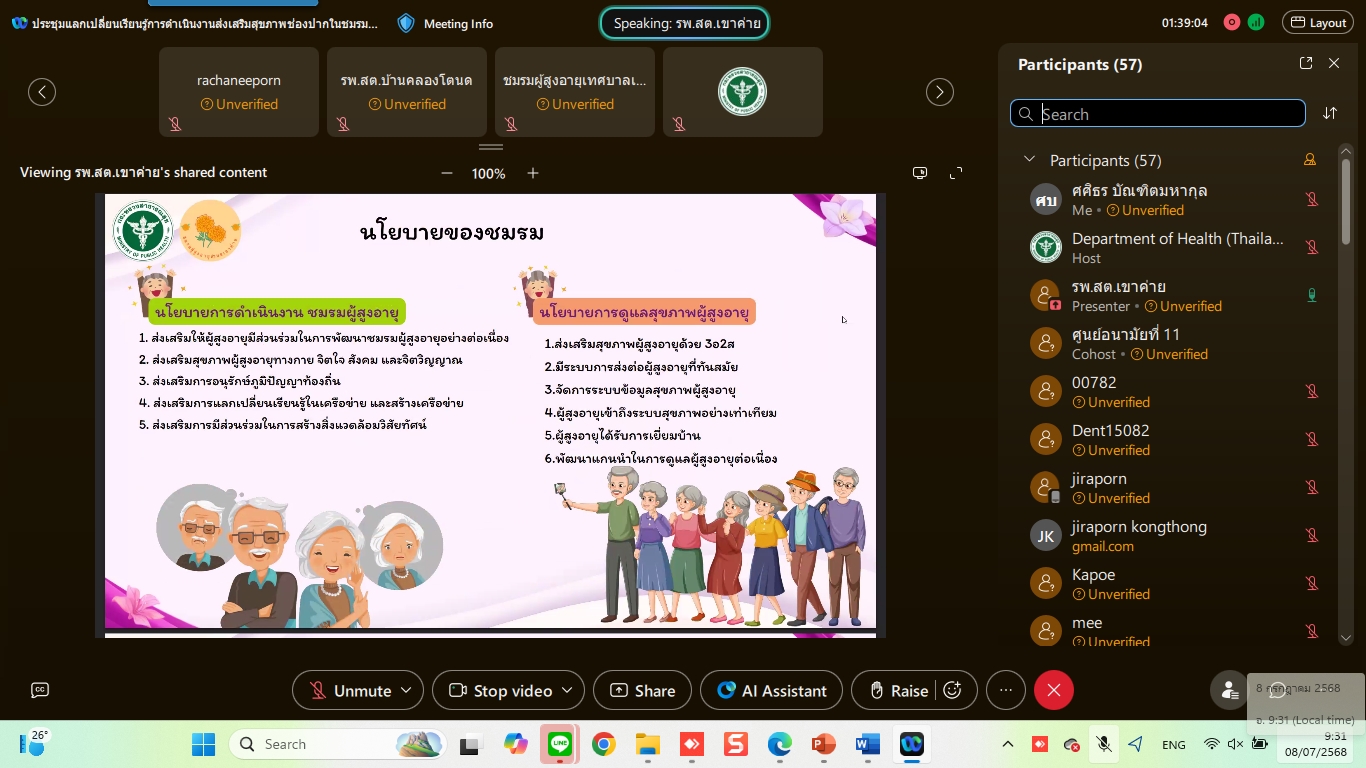Toggle closed captions CC button

click(40, 690)
